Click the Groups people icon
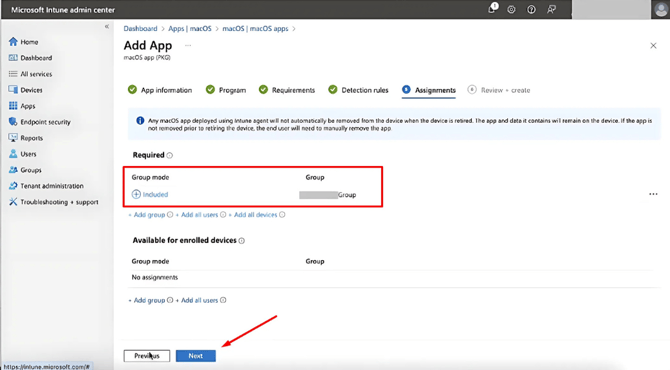The height and width of the screenshot is (370, 670). click(x=13, y=170)
